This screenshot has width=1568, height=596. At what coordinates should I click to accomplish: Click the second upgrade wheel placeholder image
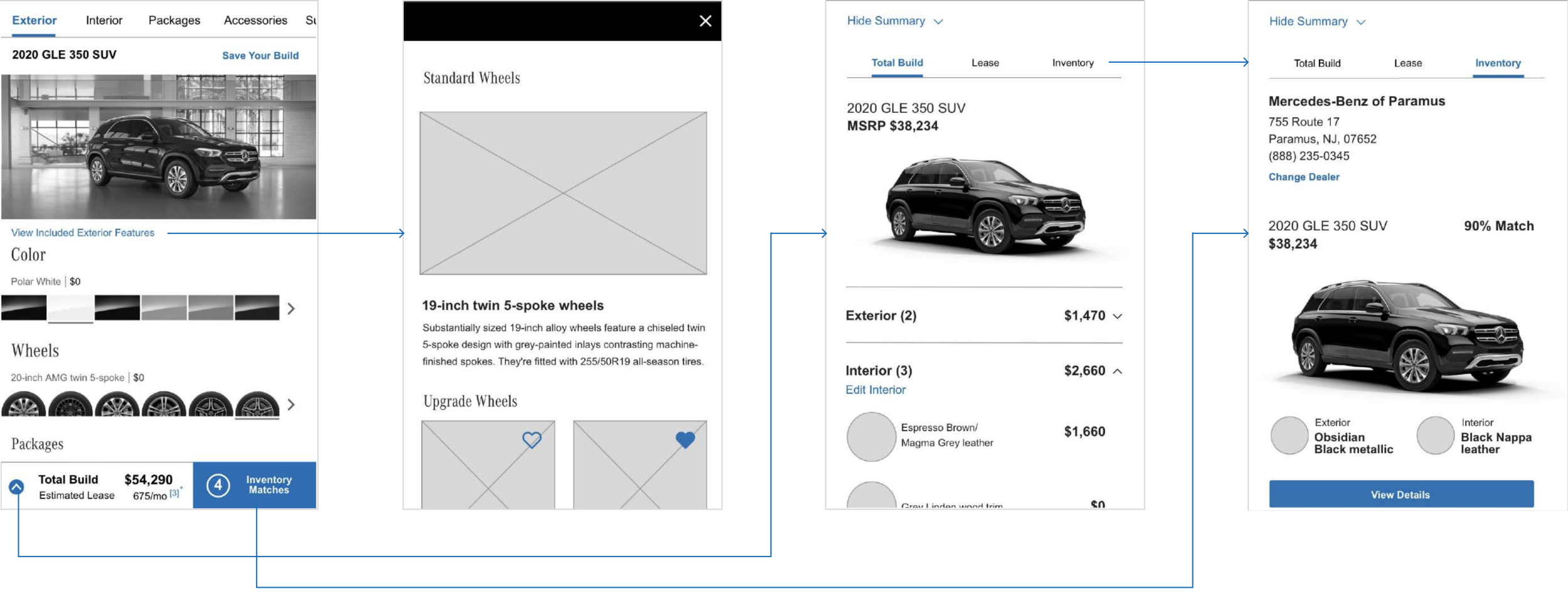640,464
